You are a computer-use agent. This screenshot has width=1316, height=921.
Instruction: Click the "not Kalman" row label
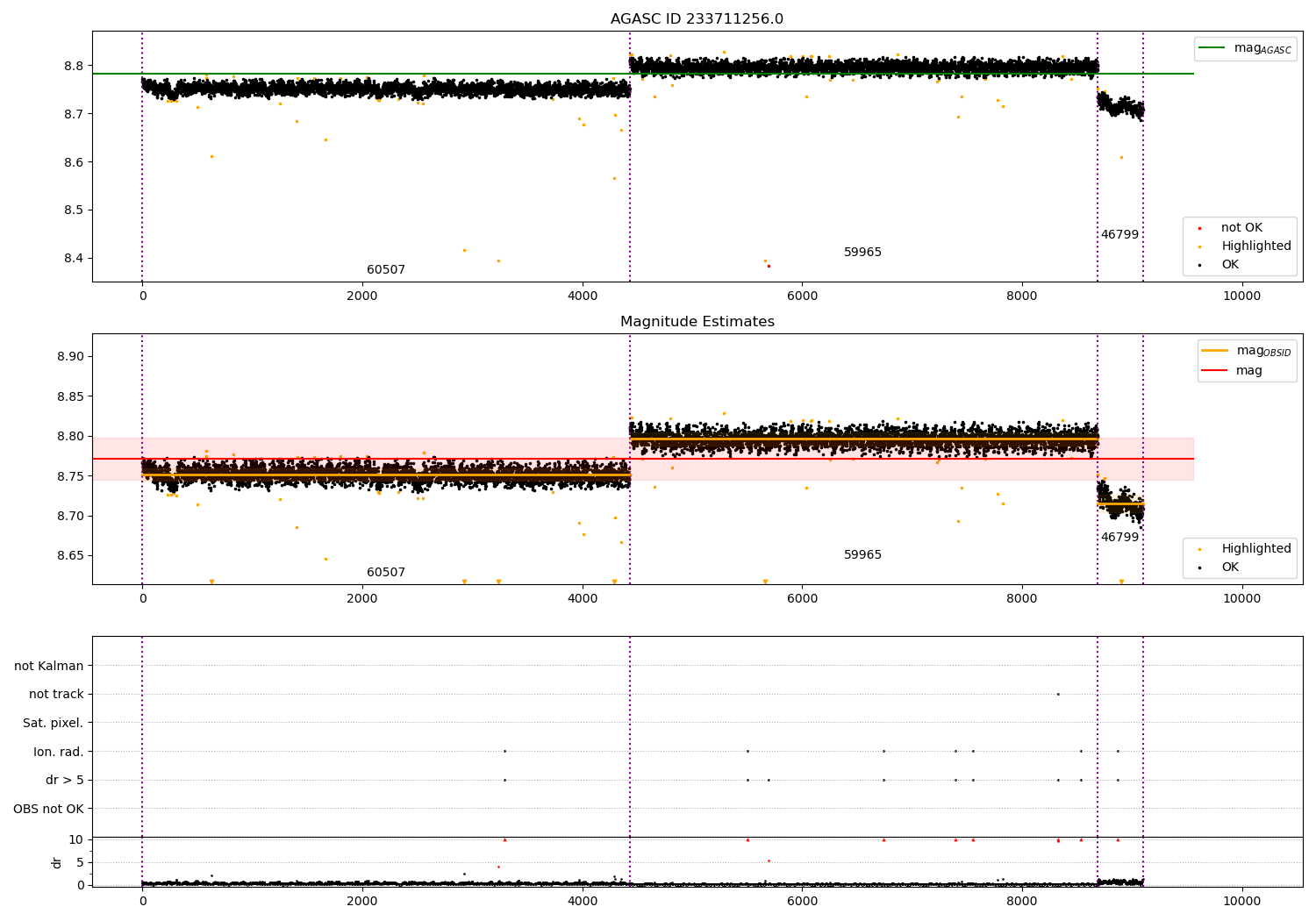pyautogui.click(x=49, y=667)
